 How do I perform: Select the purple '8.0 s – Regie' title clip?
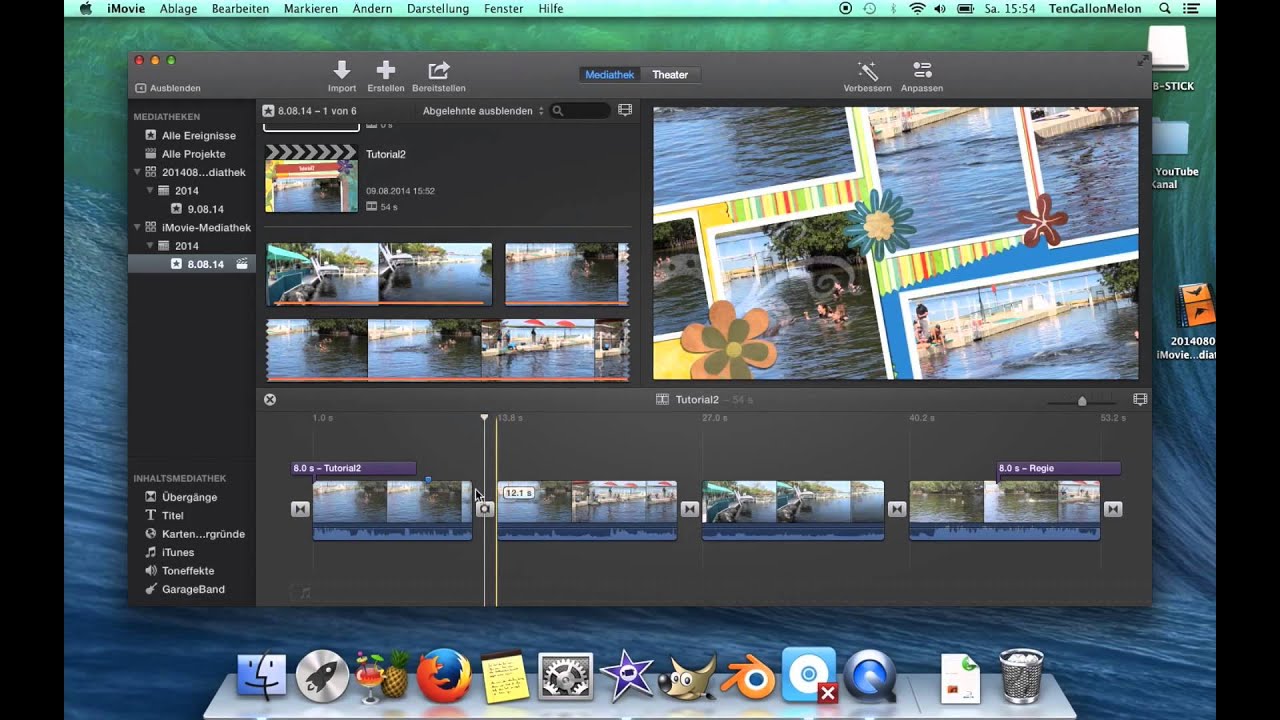point(1058,468)
